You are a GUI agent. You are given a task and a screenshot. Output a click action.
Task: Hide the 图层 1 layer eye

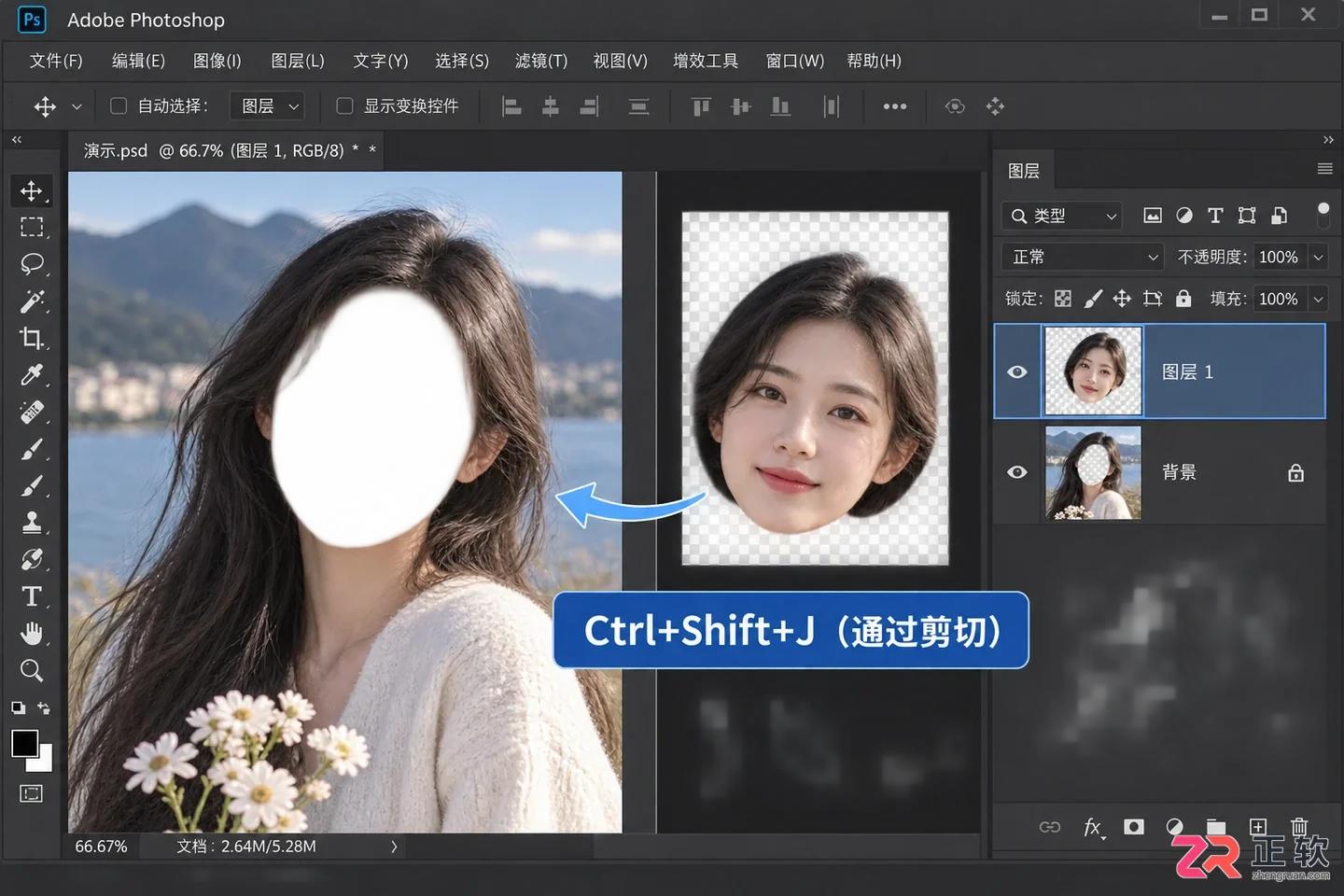[1017, 371]
